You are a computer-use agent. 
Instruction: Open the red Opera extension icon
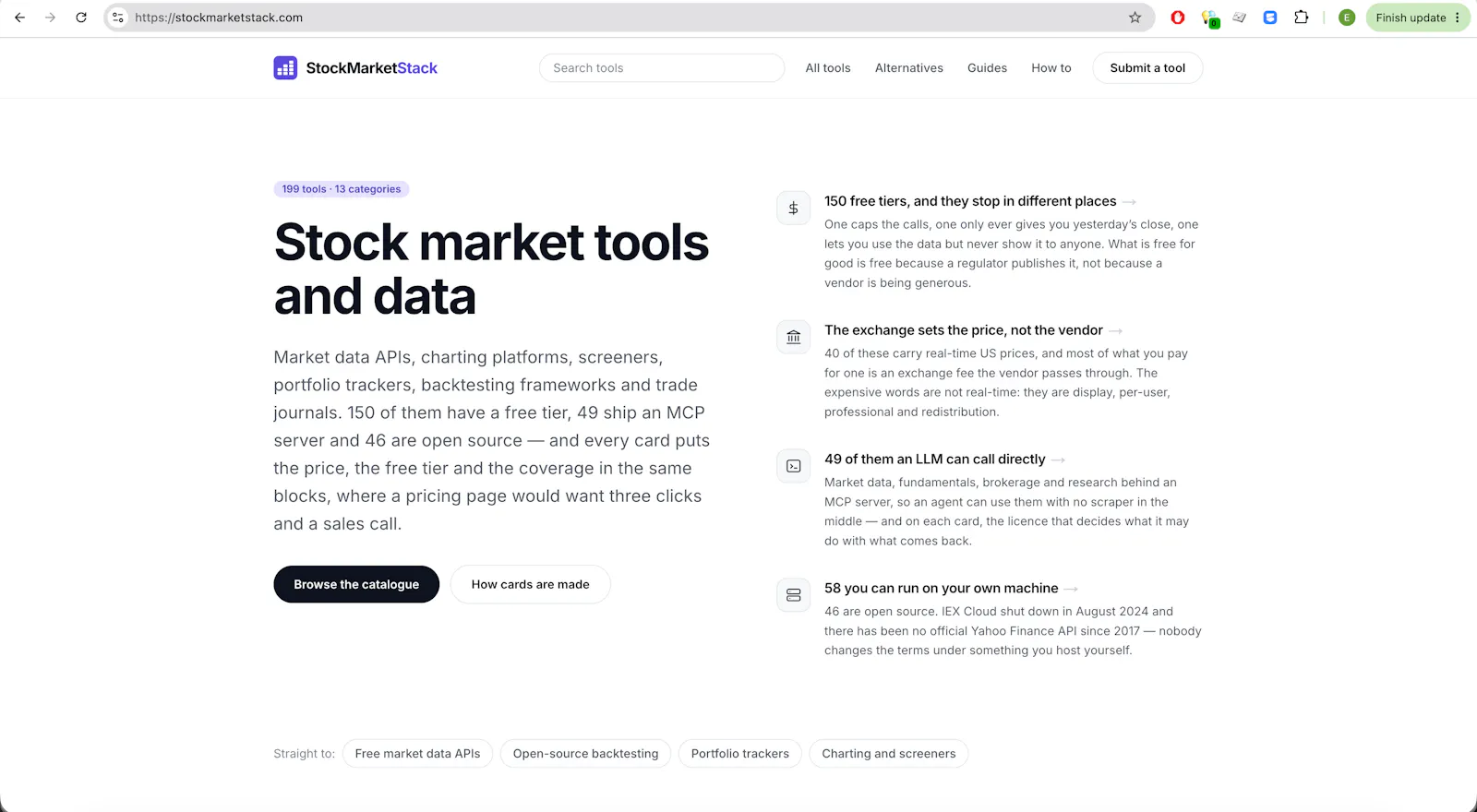(1178, 18)
